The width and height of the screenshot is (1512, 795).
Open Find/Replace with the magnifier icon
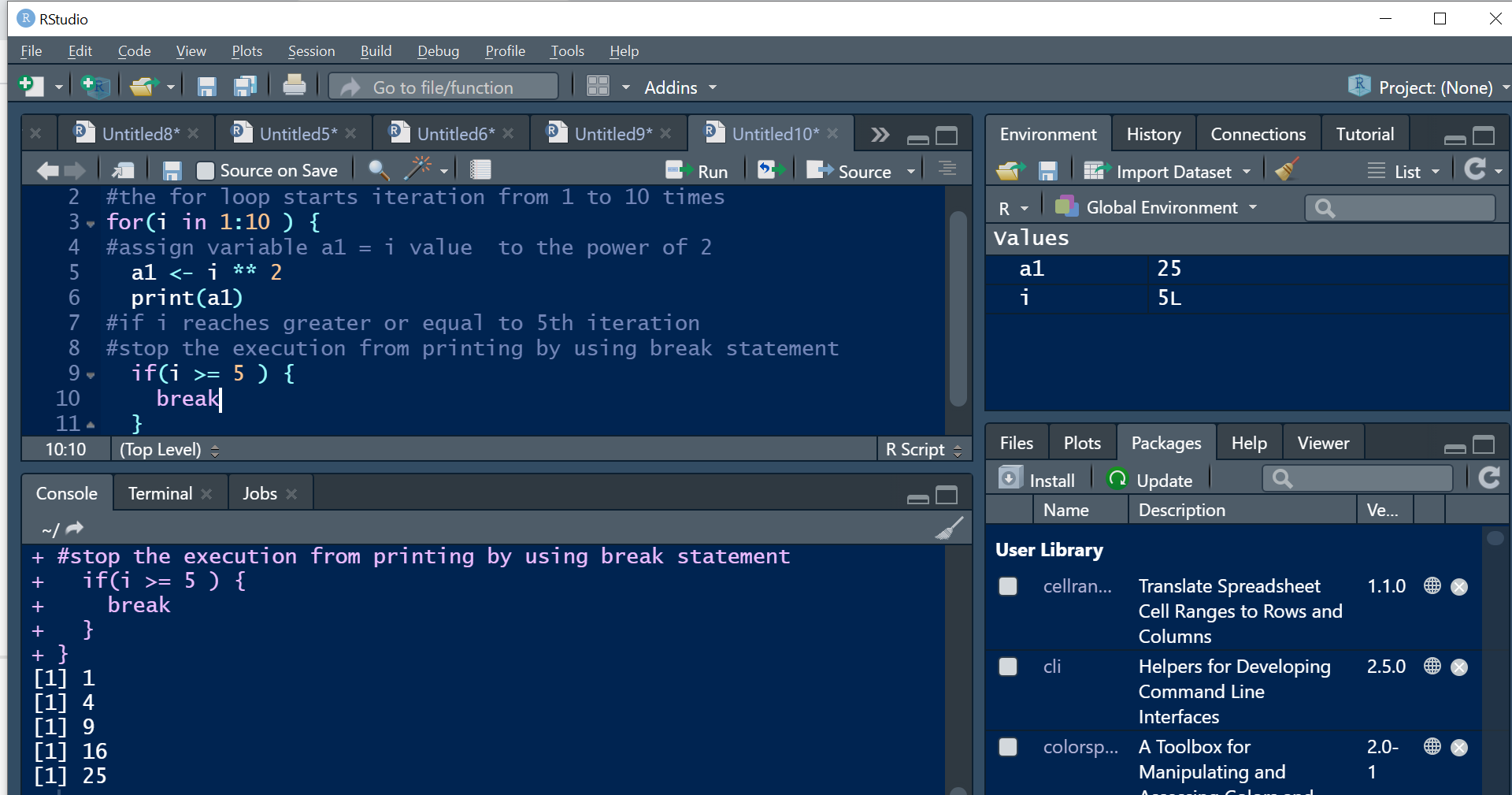coord(379,169)
